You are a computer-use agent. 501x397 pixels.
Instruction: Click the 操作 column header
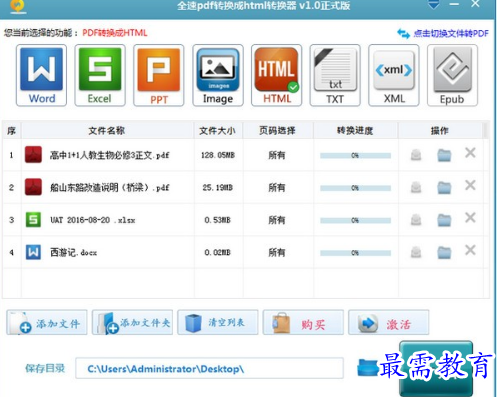440,130
